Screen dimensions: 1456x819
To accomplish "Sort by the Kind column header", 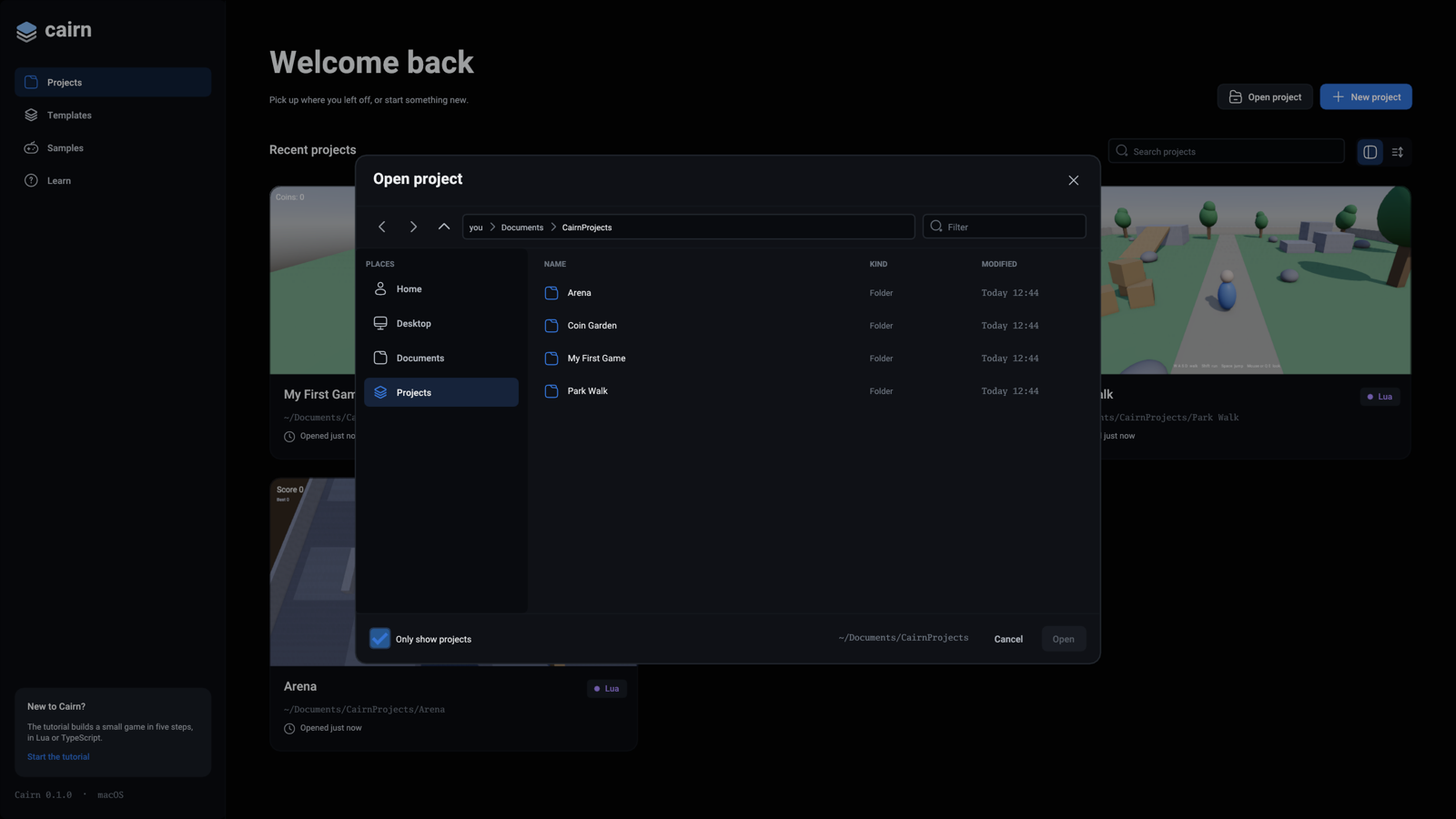I will (878, 265).
